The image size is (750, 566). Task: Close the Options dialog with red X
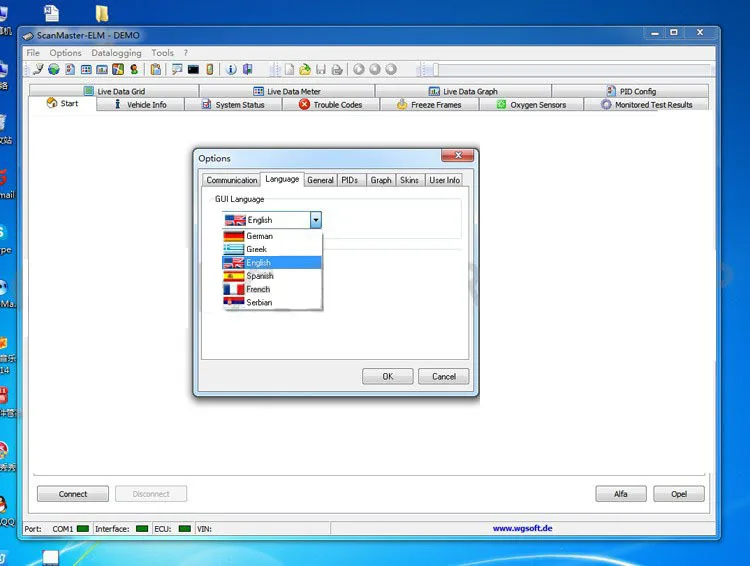[x=457, y=155]
